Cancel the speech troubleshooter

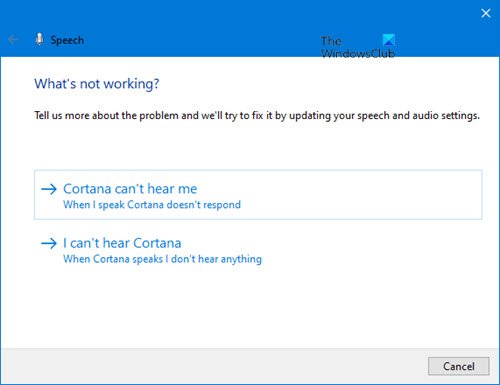coord(459,366)
